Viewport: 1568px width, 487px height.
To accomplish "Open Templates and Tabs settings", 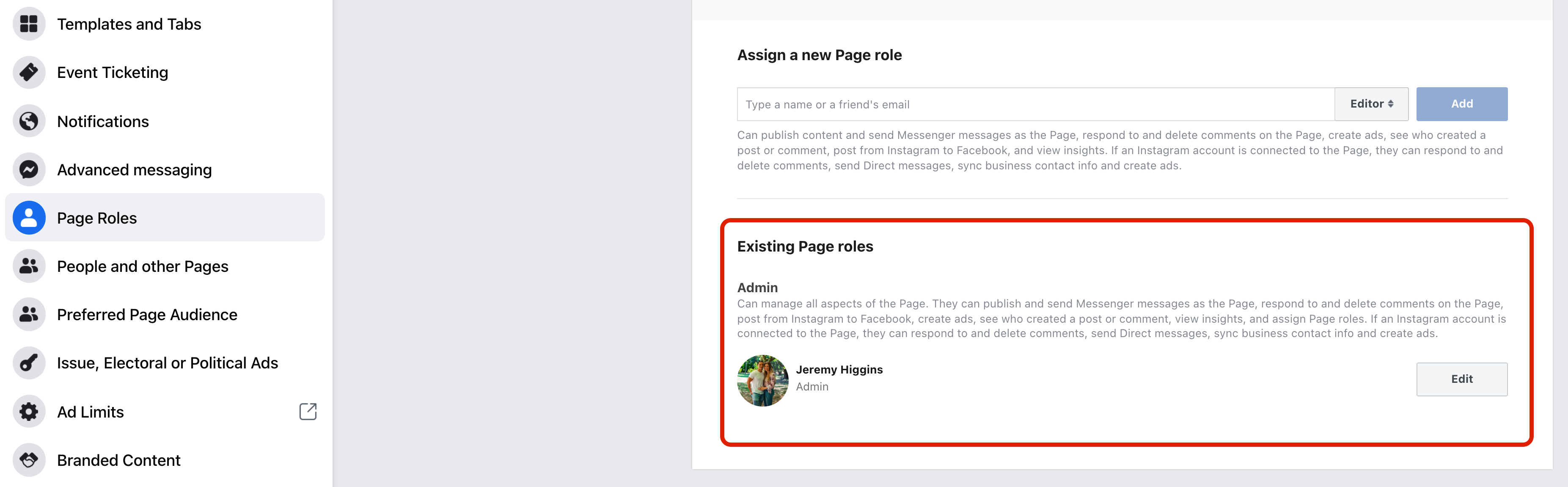I will point(129,25).
